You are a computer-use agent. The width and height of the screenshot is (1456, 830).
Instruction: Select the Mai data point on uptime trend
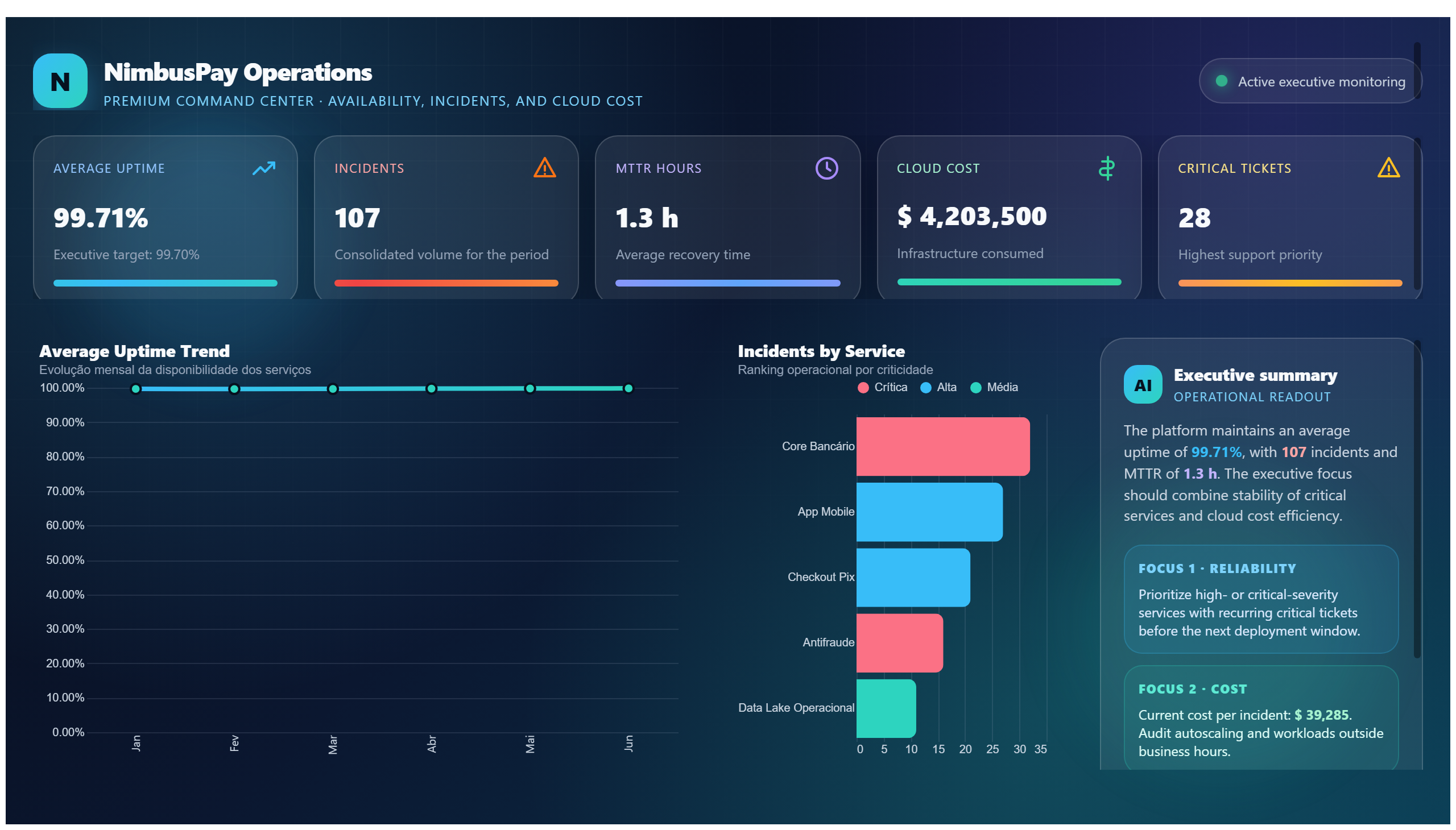(x=531, y=389)
